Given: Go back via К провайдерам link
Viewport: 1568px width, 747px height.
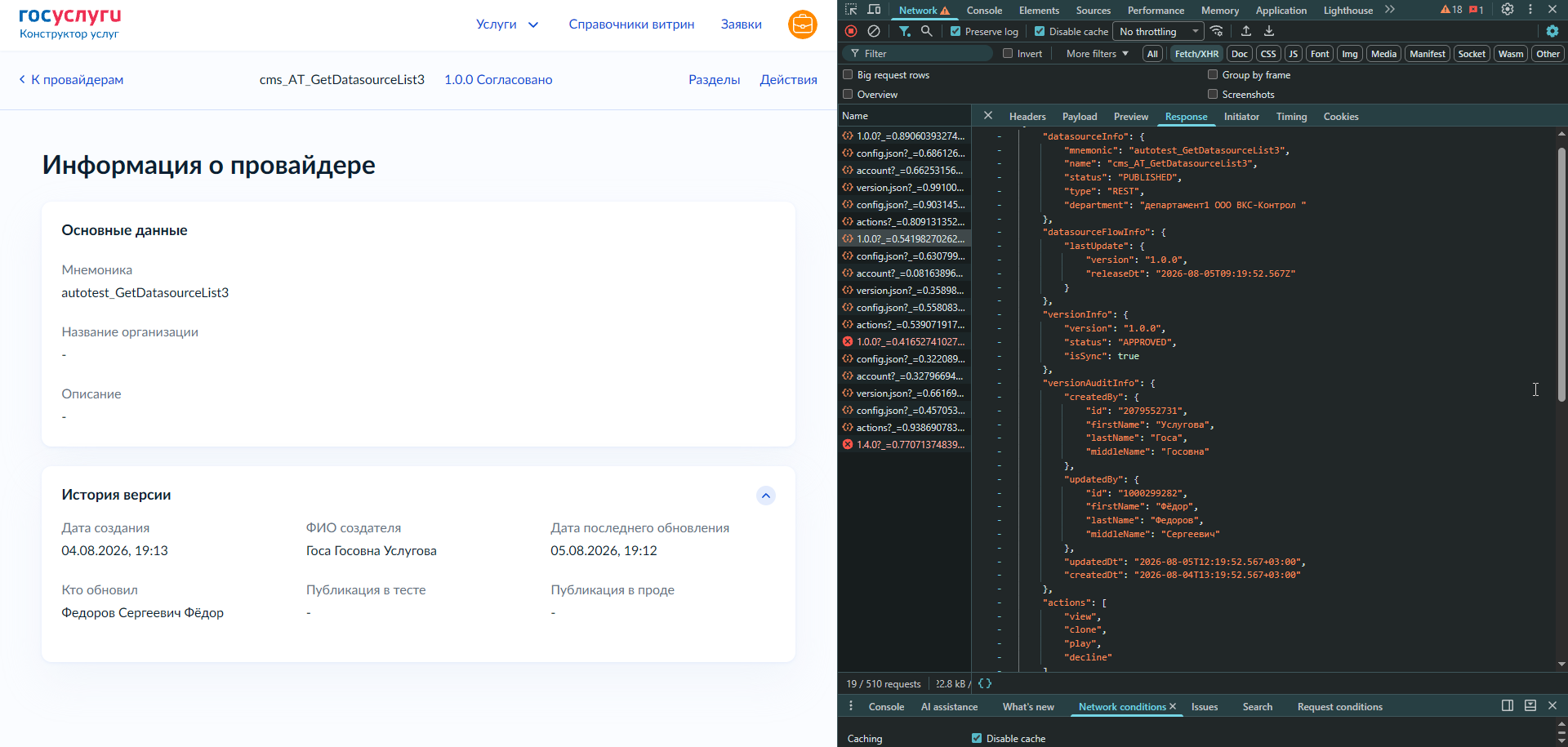Looking at the screenshot, I should point(71,79).
